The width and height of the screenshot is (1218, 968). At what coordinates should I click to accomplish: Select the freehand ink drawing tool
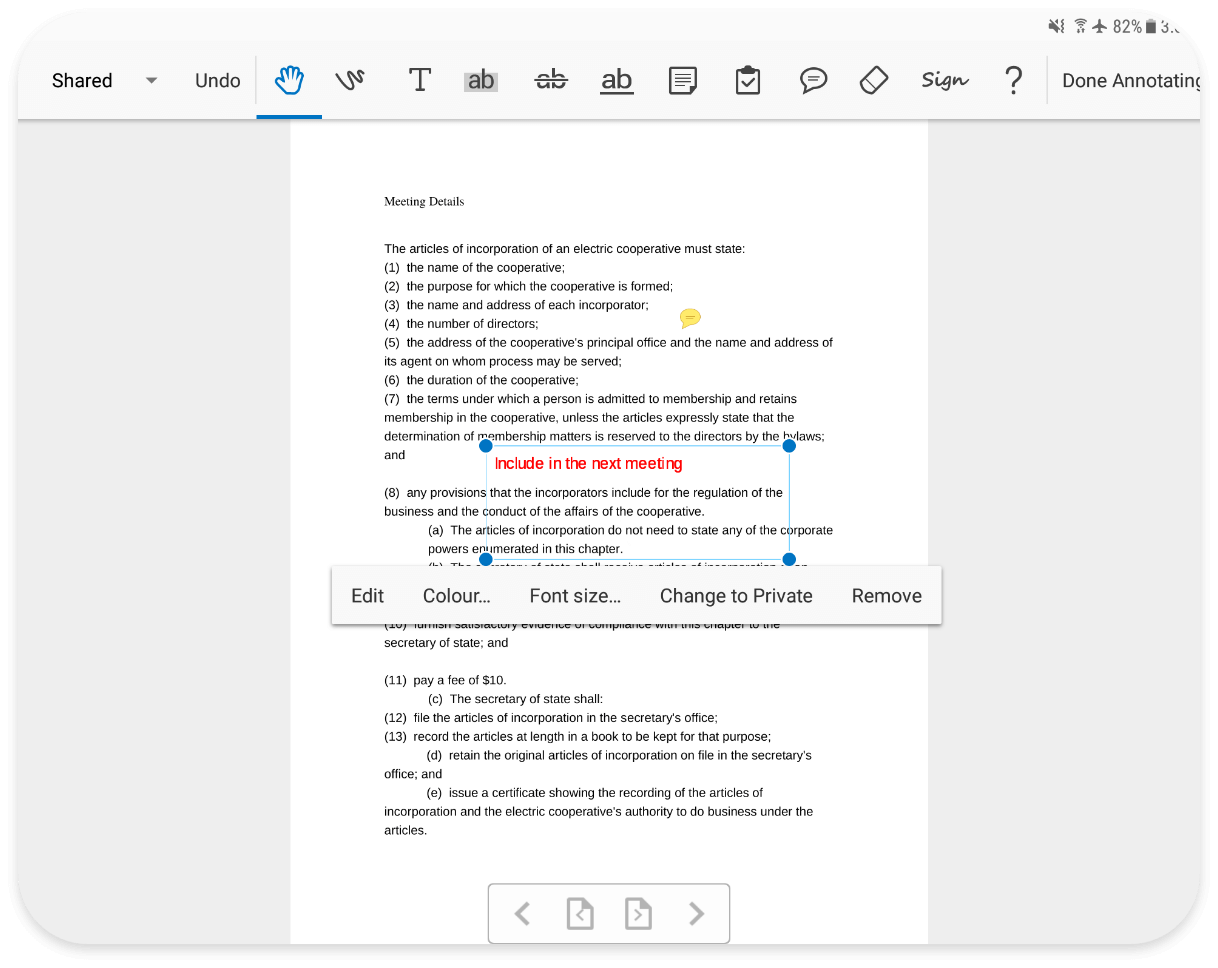point(350,80)
